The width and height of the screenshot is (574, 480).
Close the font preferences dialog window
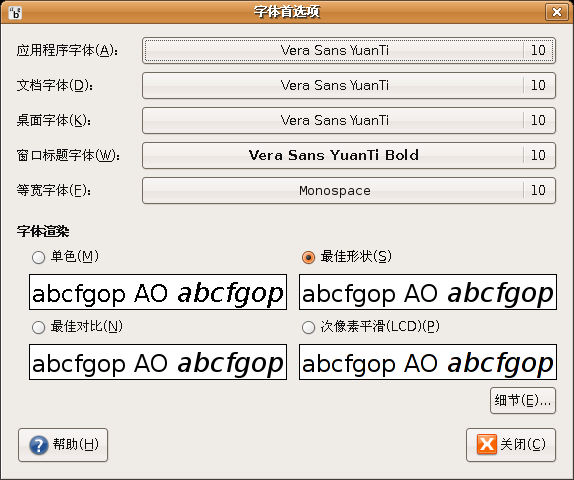[557, 12]
